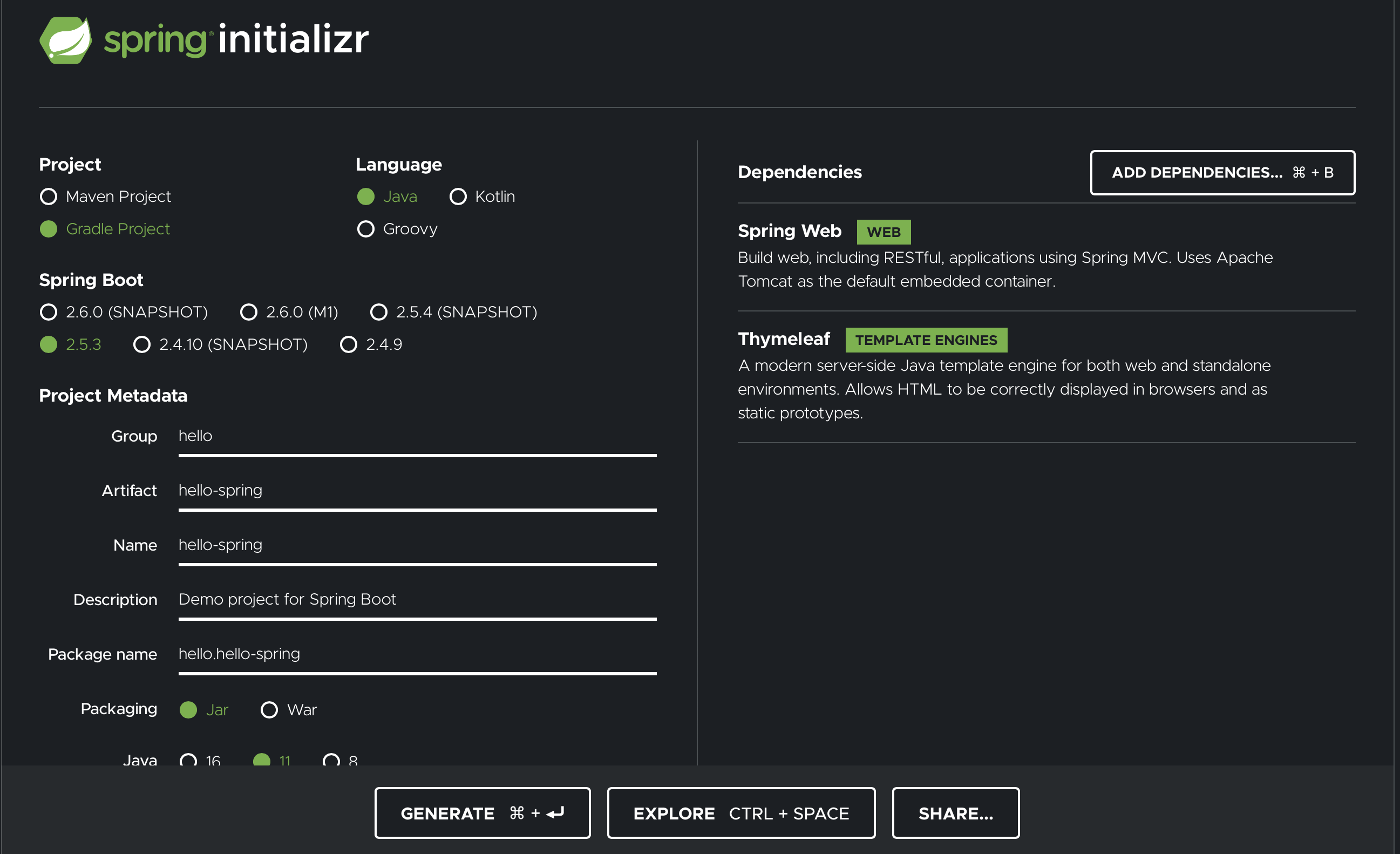Select Spring Boot 2.6.0 (M1)
1400x854 pixels.
249,312
